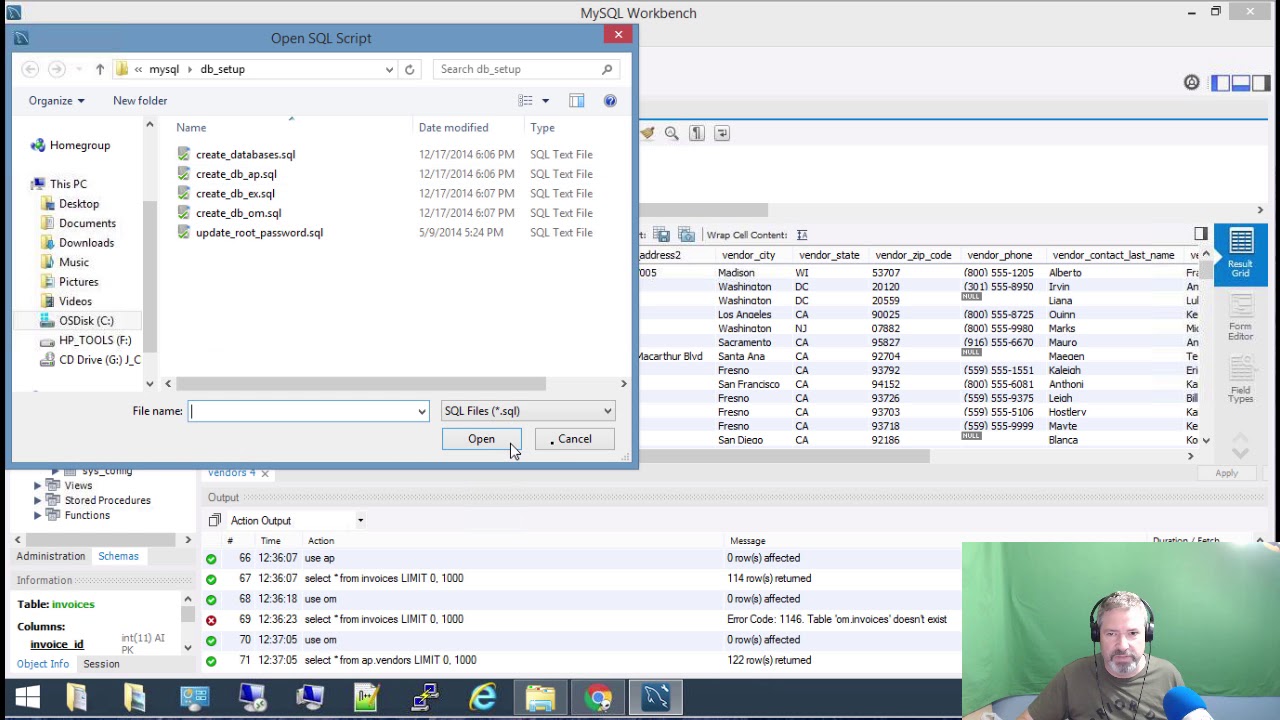Open the Action Output dropdown
The height and width of the screenshot is (720, 1280).
(360, 521)
